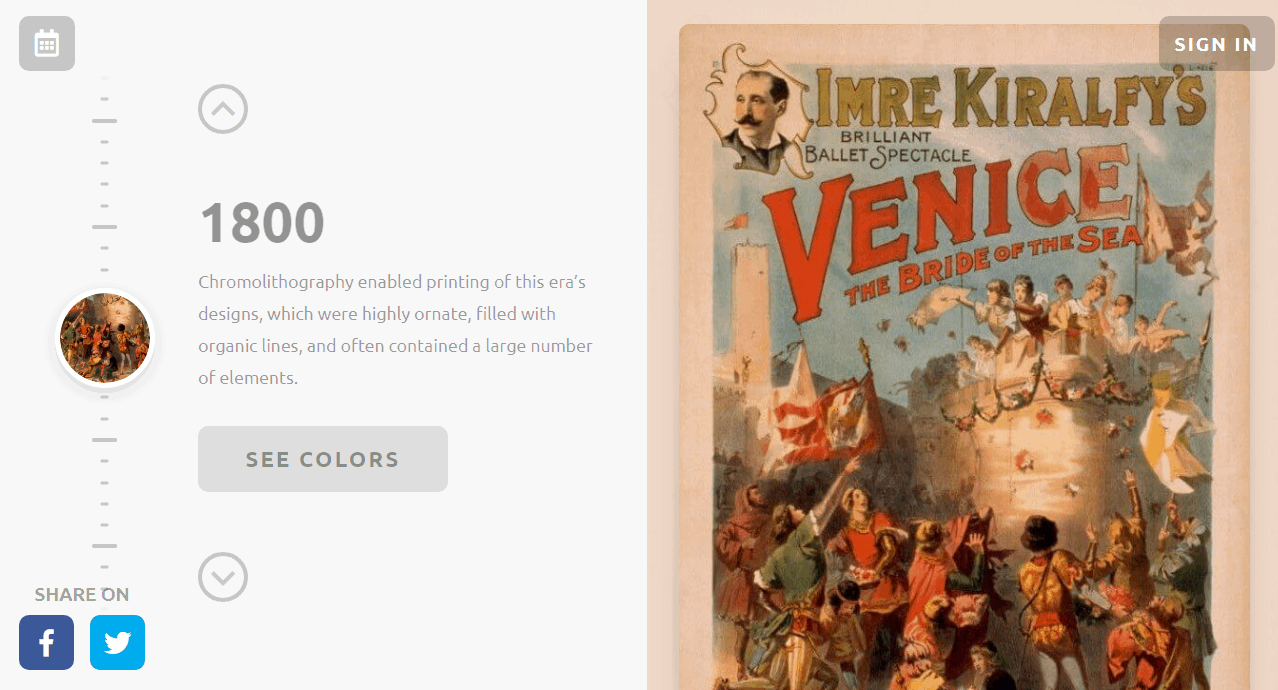Click the short tick directly above the thumbnail
The image size is (1278, 690).
pos(105,269)
